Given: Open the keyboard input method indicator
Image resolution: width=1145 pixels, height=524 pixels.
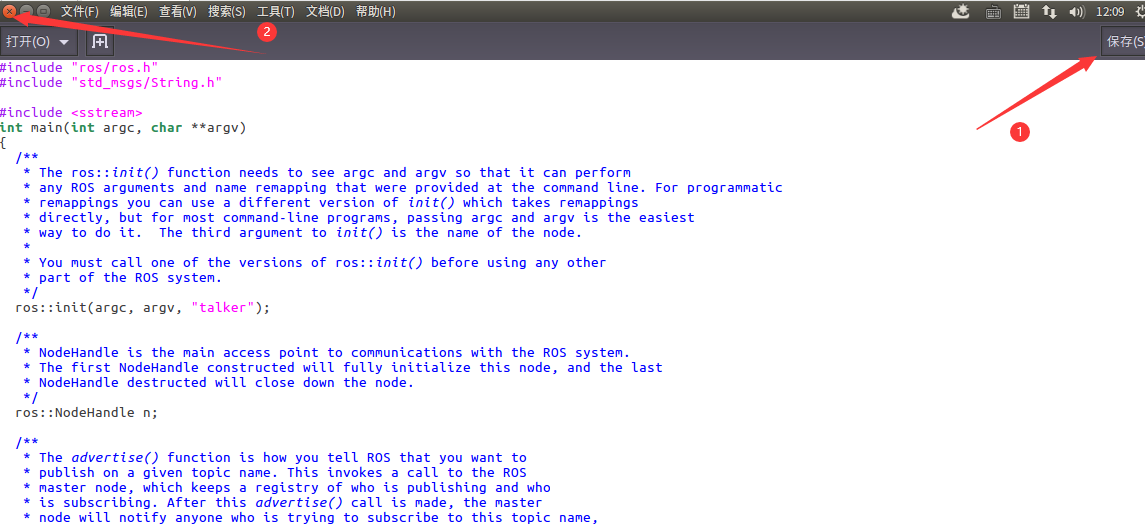Looking at the screenshot, I should 993,12.
